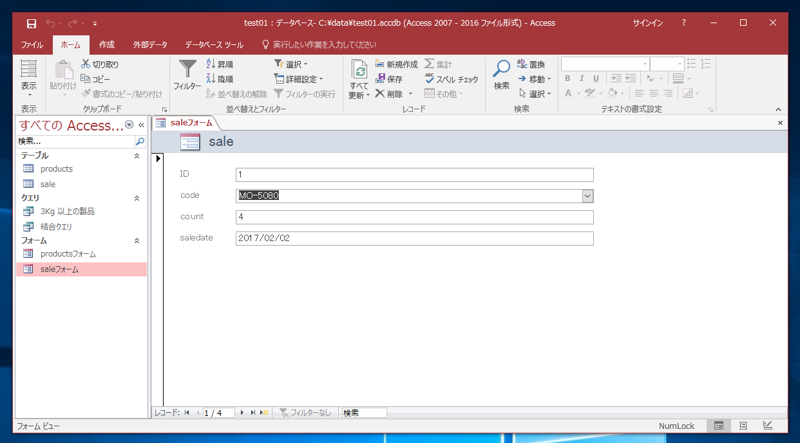This screenshot has height=443, width=800.
Task: Open the 詳細設定 advanced dropdown
Action: (298, 79)
